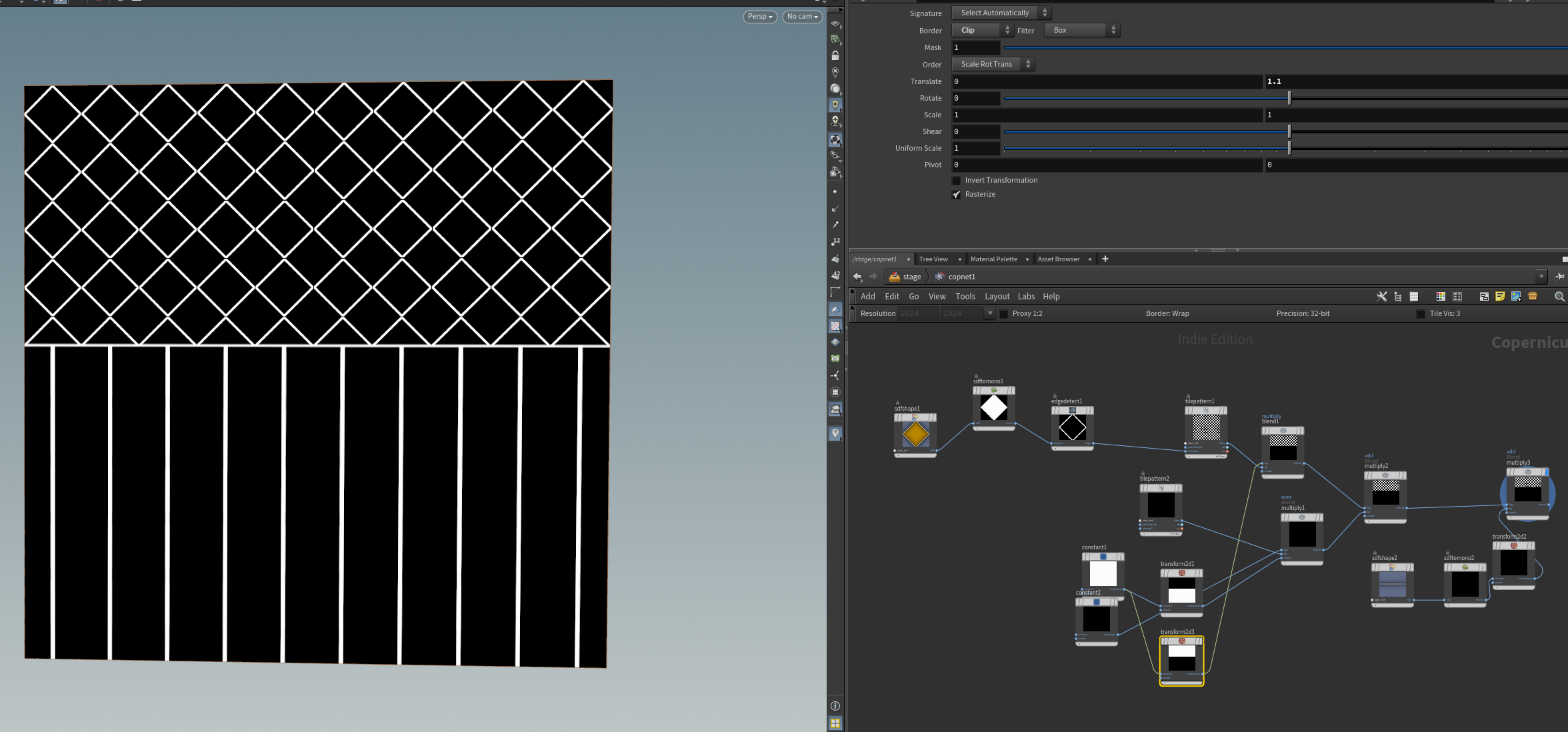This screenshot has height=732, width=1568.
Task: Click the pin icon beside the path bar
Action: click(1559, 277)
